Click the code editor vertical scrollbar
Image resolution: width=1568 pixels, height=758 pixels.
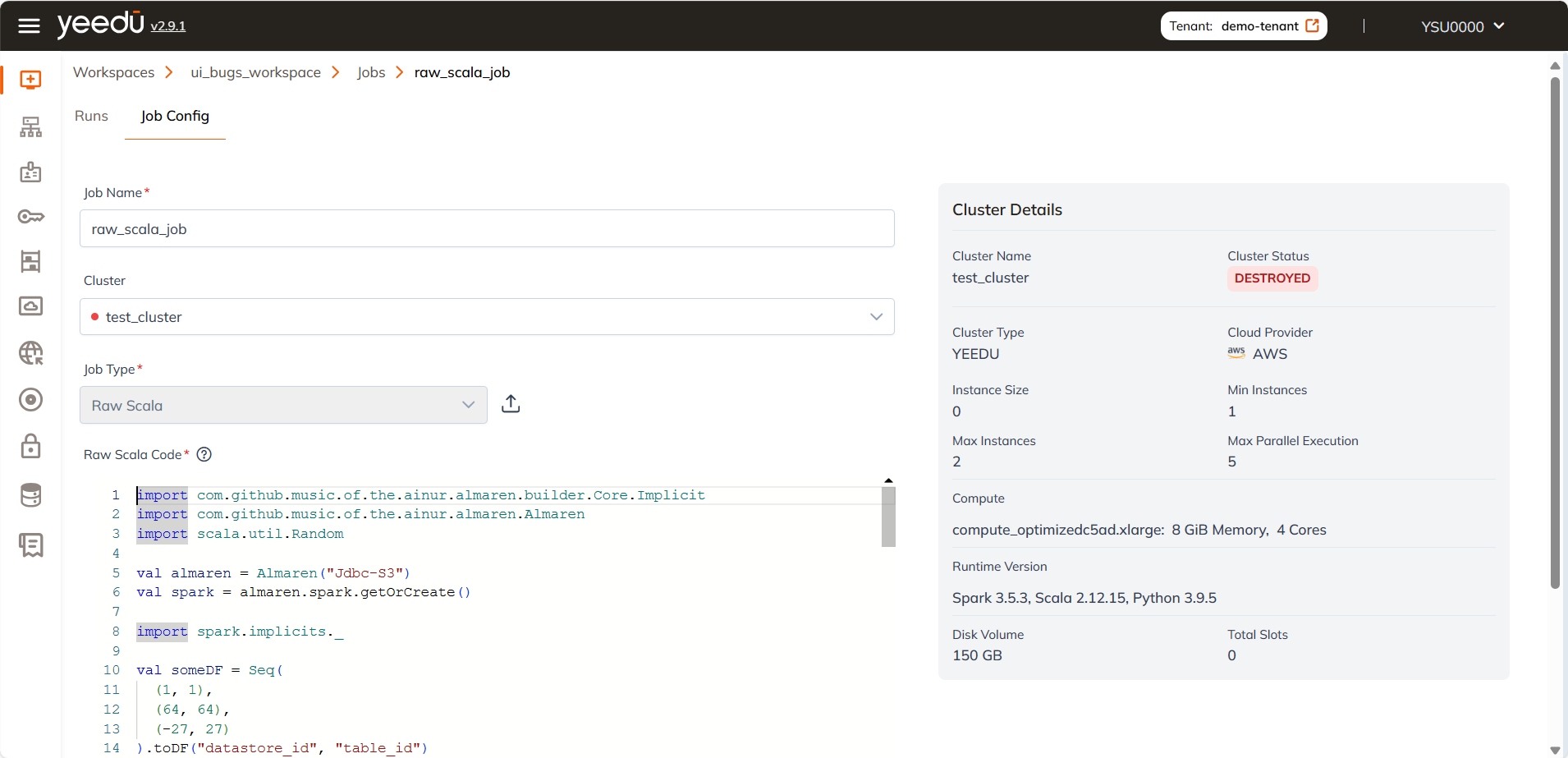(x=888, y=517)
